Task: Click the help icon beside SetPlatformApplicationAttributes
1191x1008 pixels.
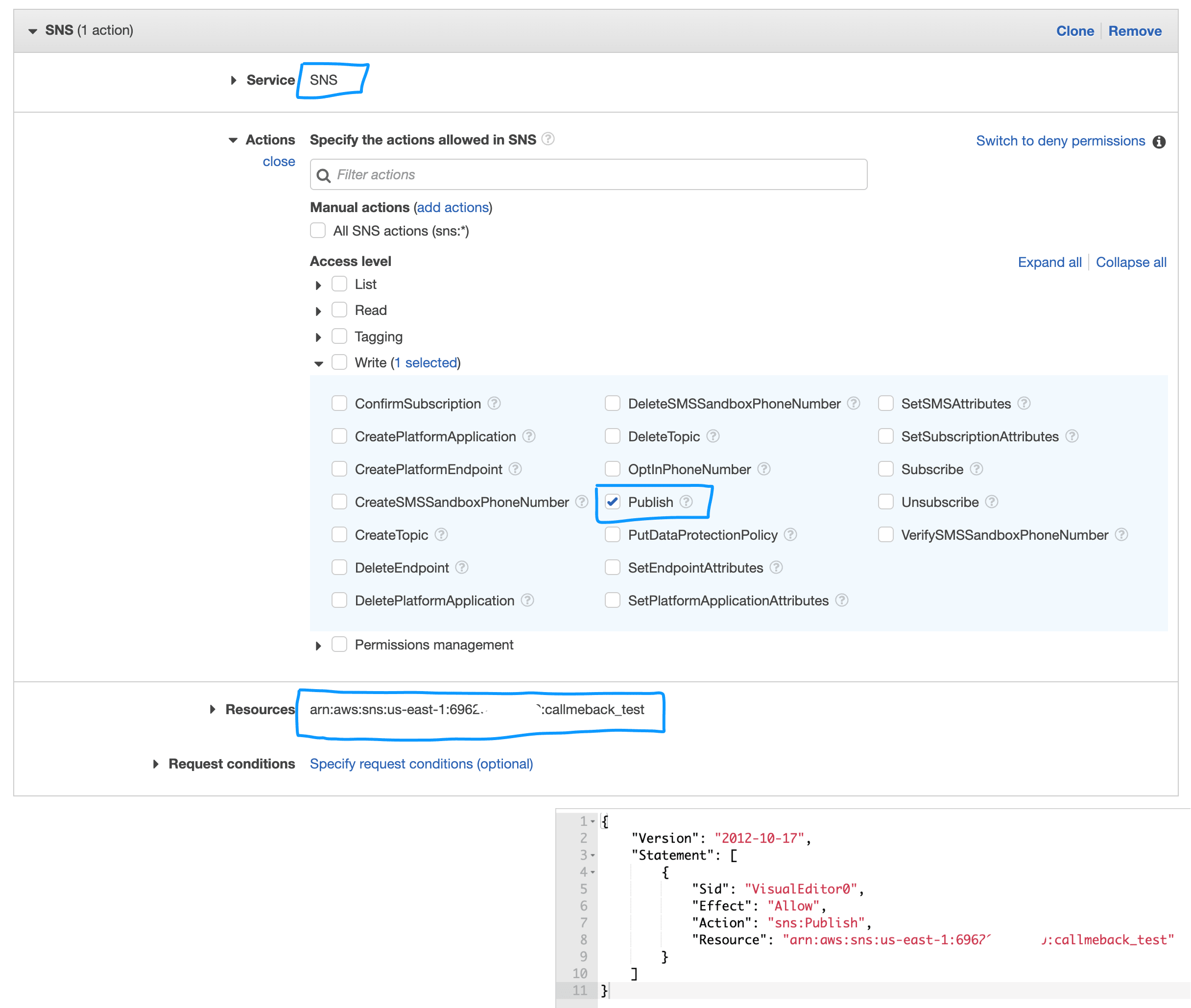Action: pos(841,600)
